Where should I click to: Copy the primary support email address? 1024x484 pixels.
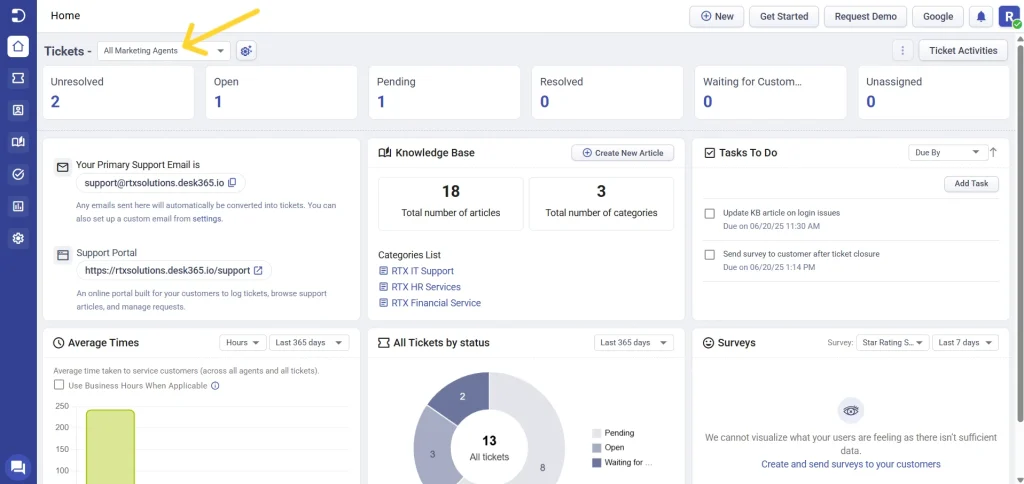tap(232, 183)
